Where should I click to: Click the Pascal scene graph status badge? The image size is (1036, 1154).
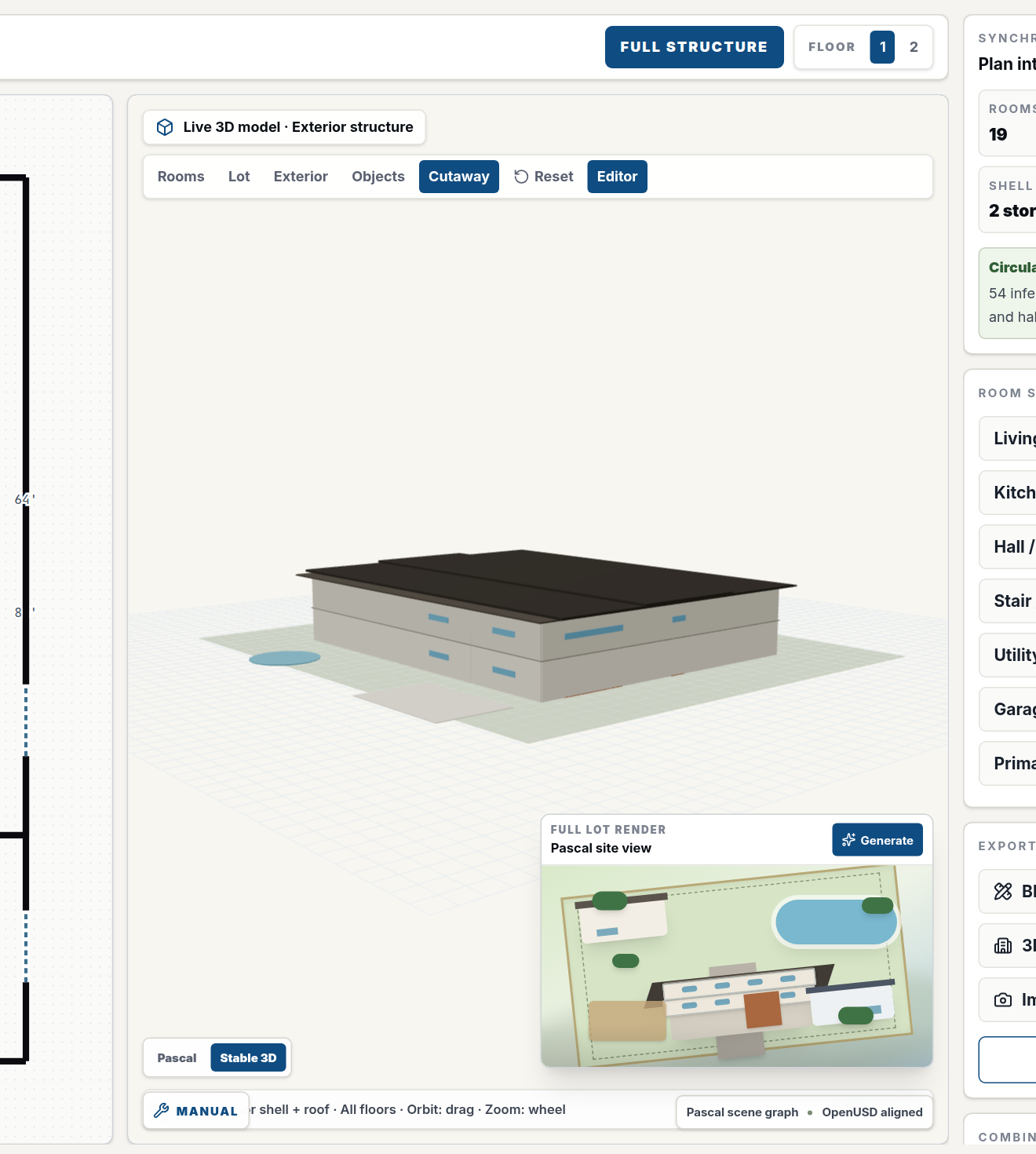pyautogui.click(x=804, y=1112)
